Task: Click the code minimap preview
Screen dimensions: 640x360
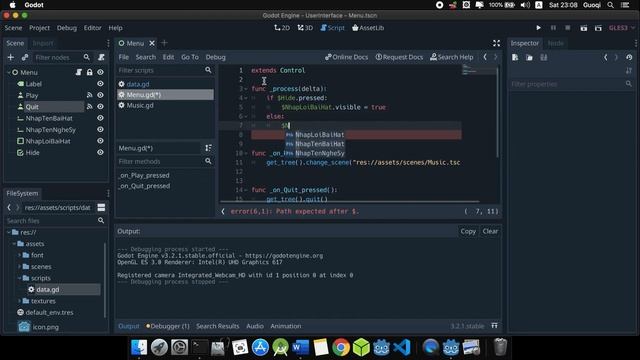Action: (480, 70)
